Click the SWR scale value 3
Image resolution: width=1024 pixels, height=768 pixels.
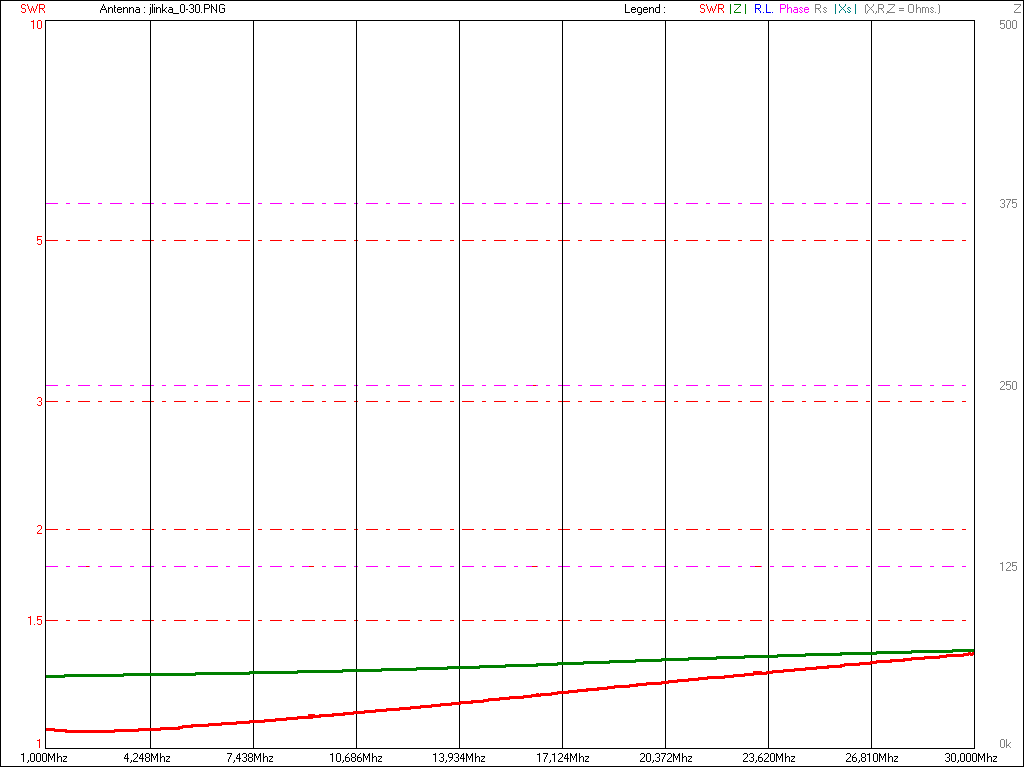(x=39, y=402)
